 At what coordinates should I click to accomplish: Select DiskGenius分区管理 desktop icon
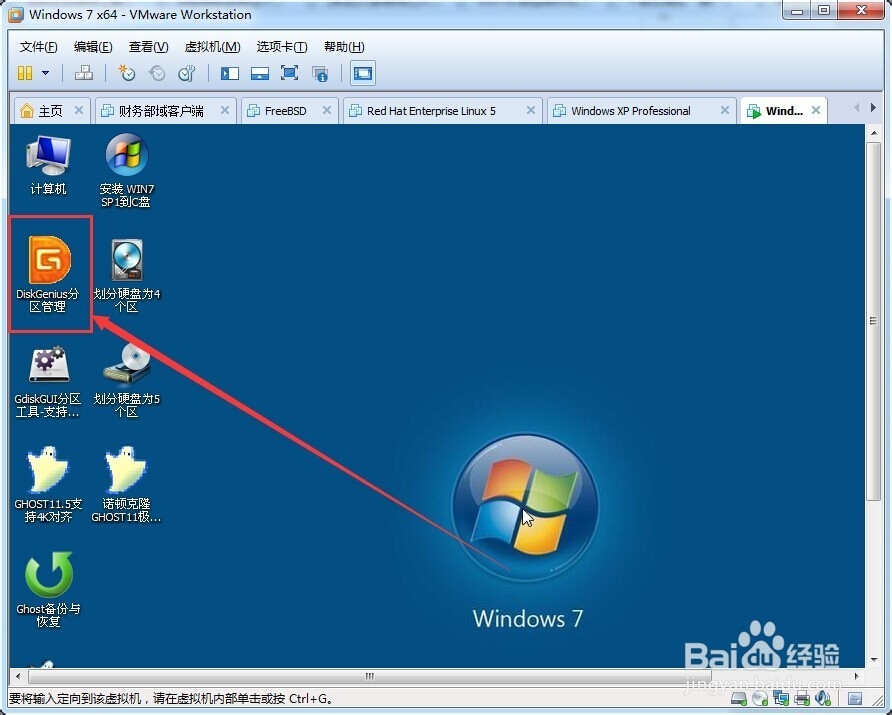click(x=48, y=274)
